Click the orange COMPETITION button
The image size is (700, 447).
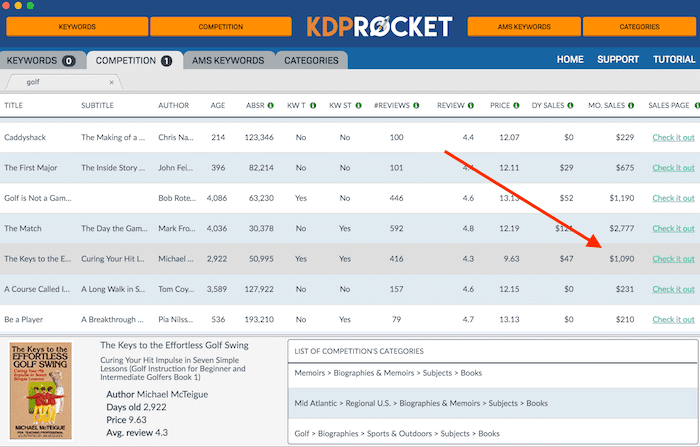221,27
